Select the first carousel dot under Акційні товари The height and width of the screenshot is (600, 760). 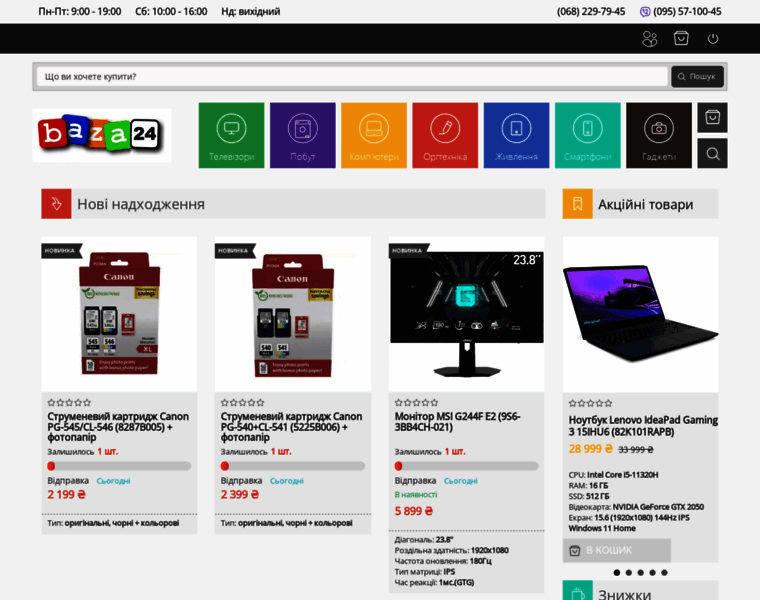point(617,572)
